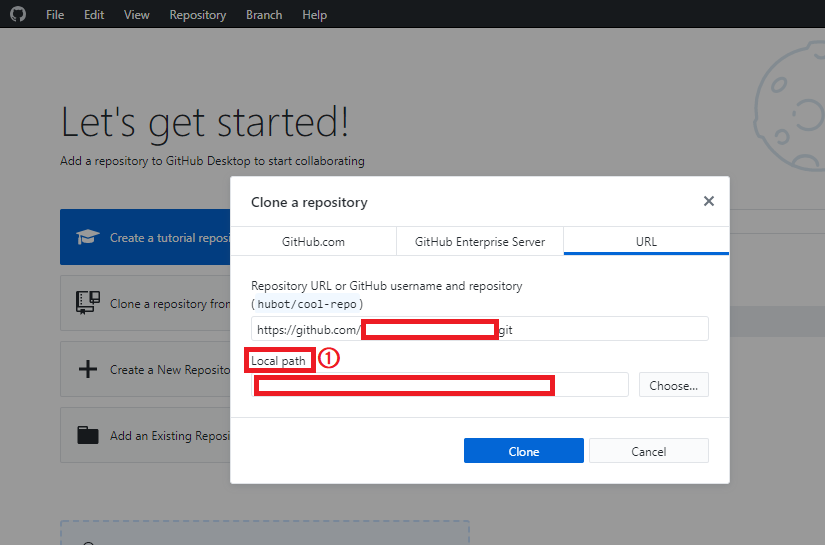
Task: Click the Add a repository to GitHub Desktop subtitle
Action: coord(212,161)
